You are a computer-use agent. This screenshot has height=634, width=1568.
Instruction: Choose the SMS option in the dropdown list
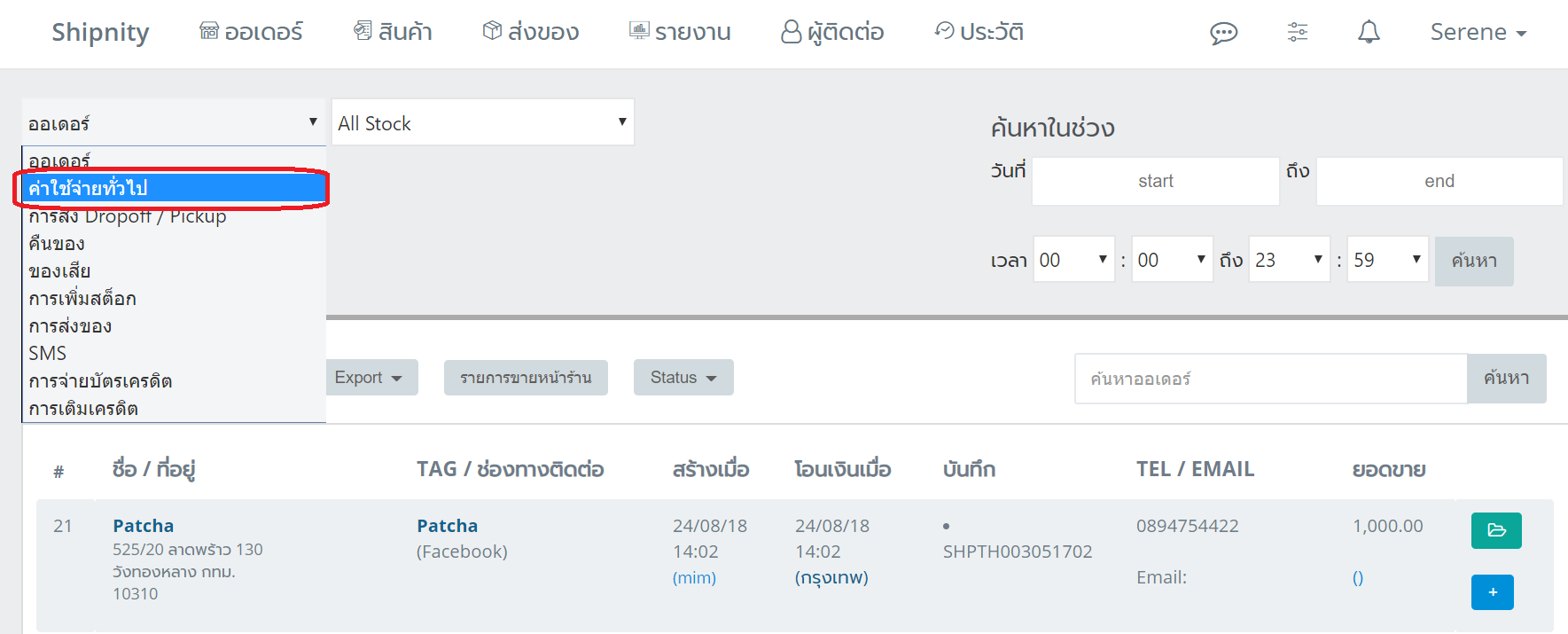click(48, 353)
